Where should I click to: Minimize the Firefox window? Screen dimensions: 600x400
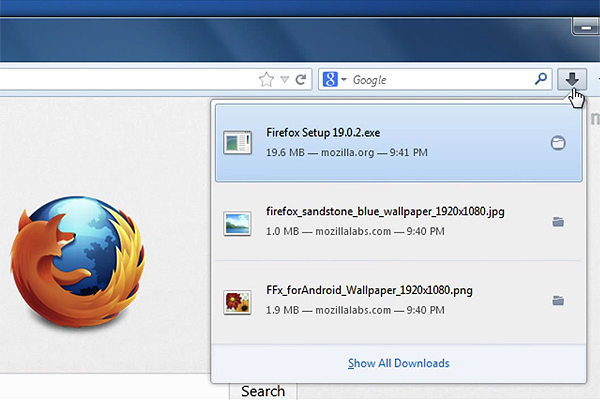click(x=586, y=27)
